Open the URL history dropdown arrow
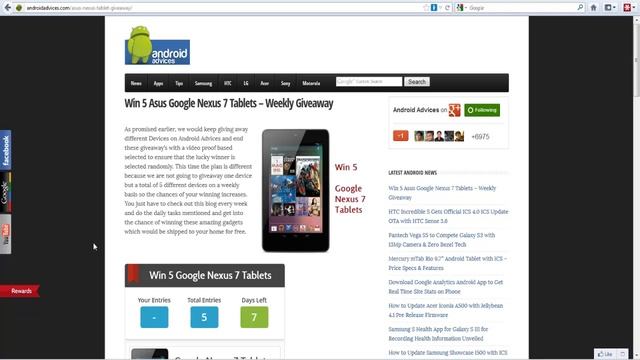640x360 pixels. pyautogui.click(x=441, y=8)
